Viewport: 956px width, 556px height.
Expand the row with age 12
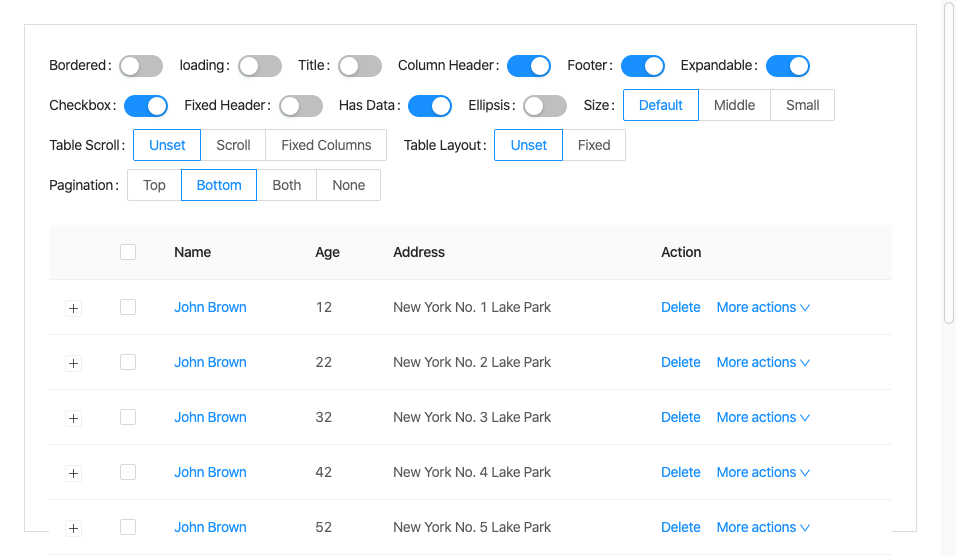tap(73, 308)
